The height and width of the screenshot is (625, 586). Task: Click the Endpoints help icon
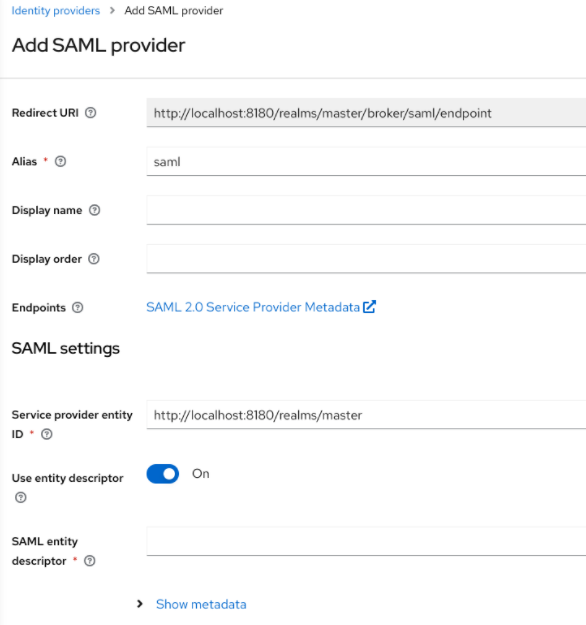coord(78,308)
